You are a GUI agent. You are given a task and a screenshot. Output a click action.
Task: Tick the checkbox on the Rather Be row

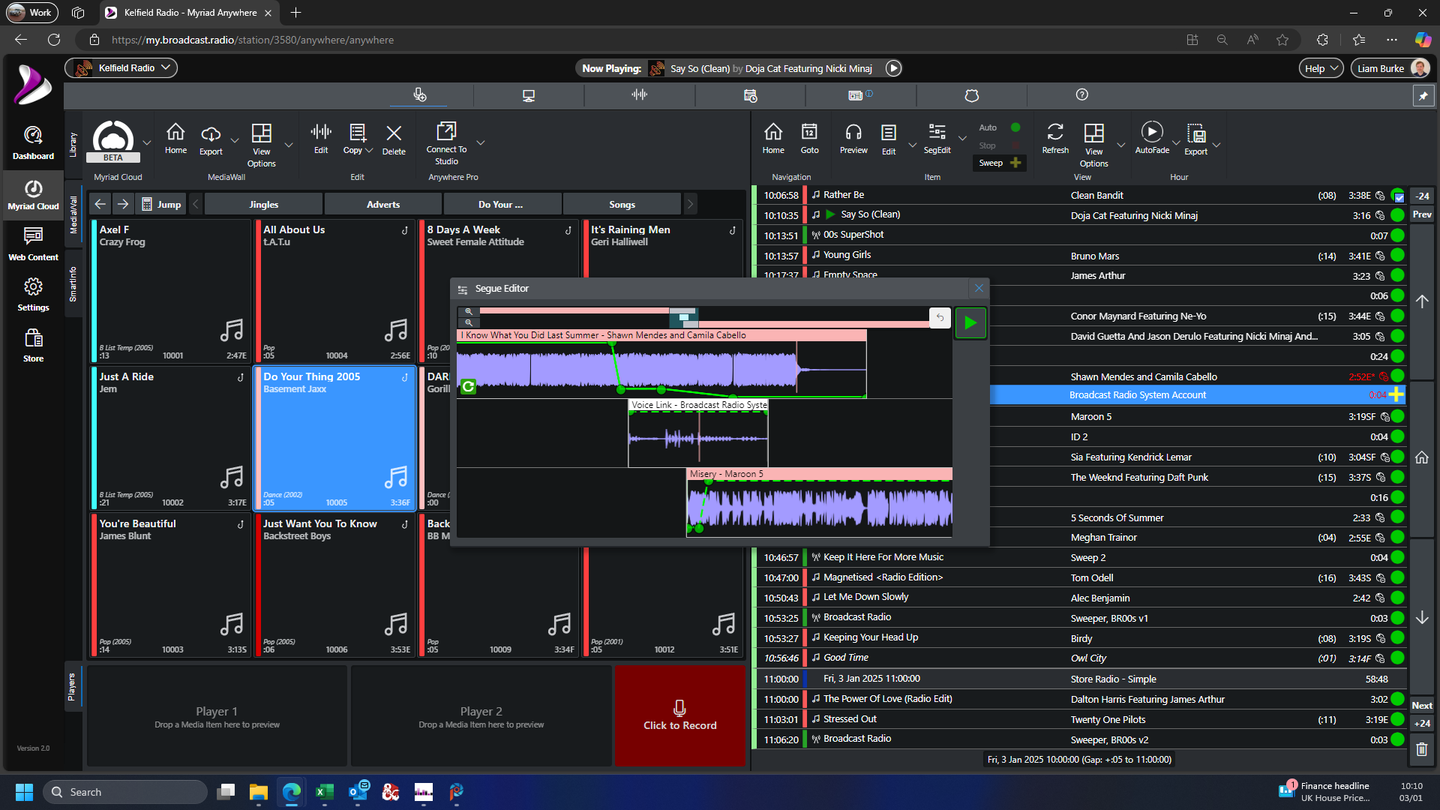point(1398,197)
